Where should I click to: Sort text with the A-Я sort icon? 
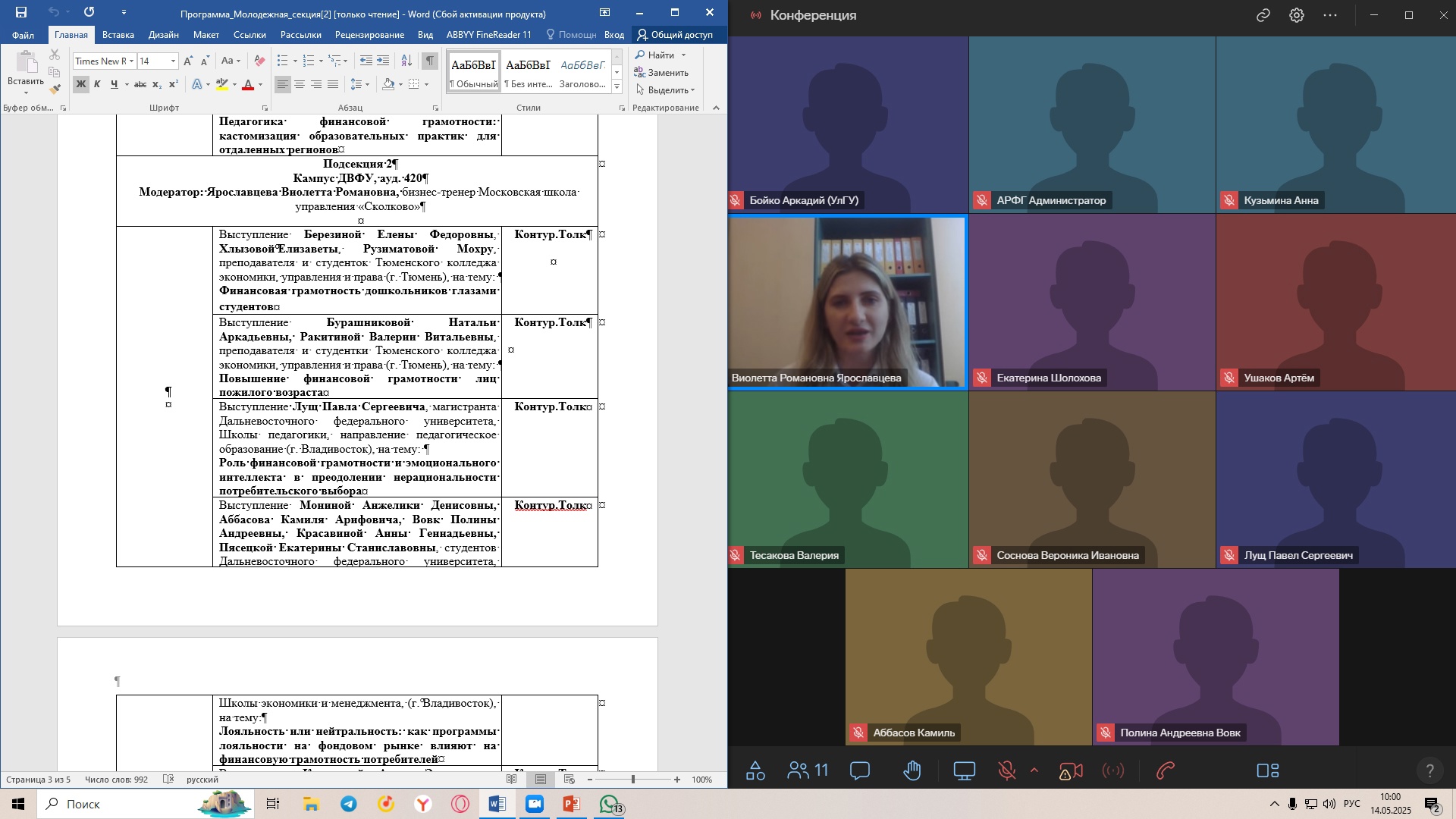tap(406, 61)
